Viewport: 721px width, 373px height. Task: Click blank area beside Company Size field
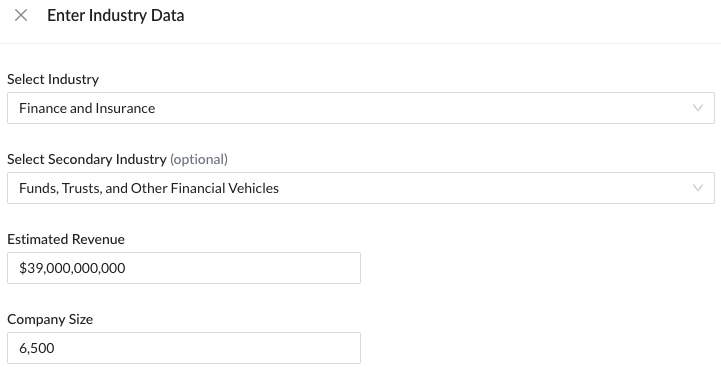coord(538,348)
